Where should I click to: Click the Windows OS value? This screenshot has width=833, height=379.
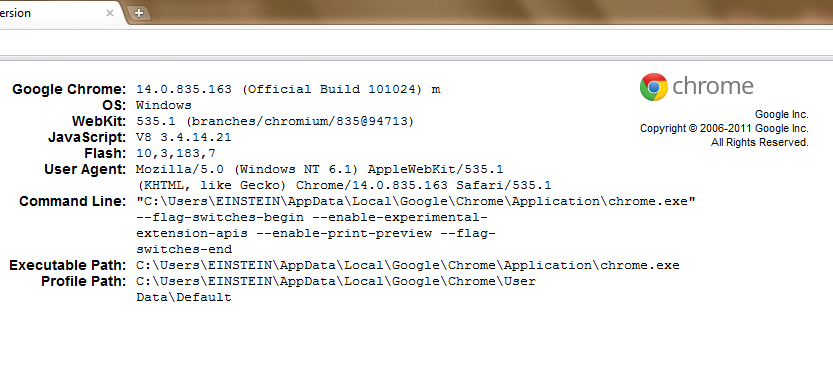164,105
